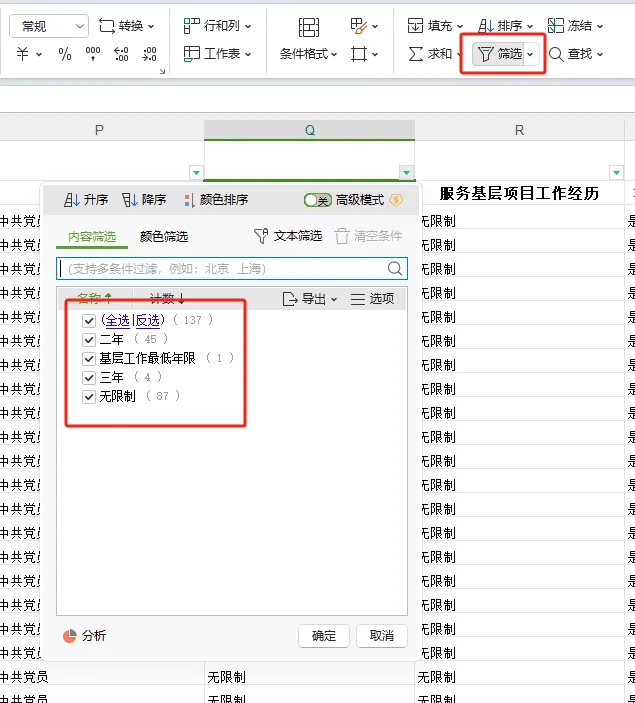Sort filter list by 名称 name
The width and height of the screenshot is (635, 703).
[95, 298]
